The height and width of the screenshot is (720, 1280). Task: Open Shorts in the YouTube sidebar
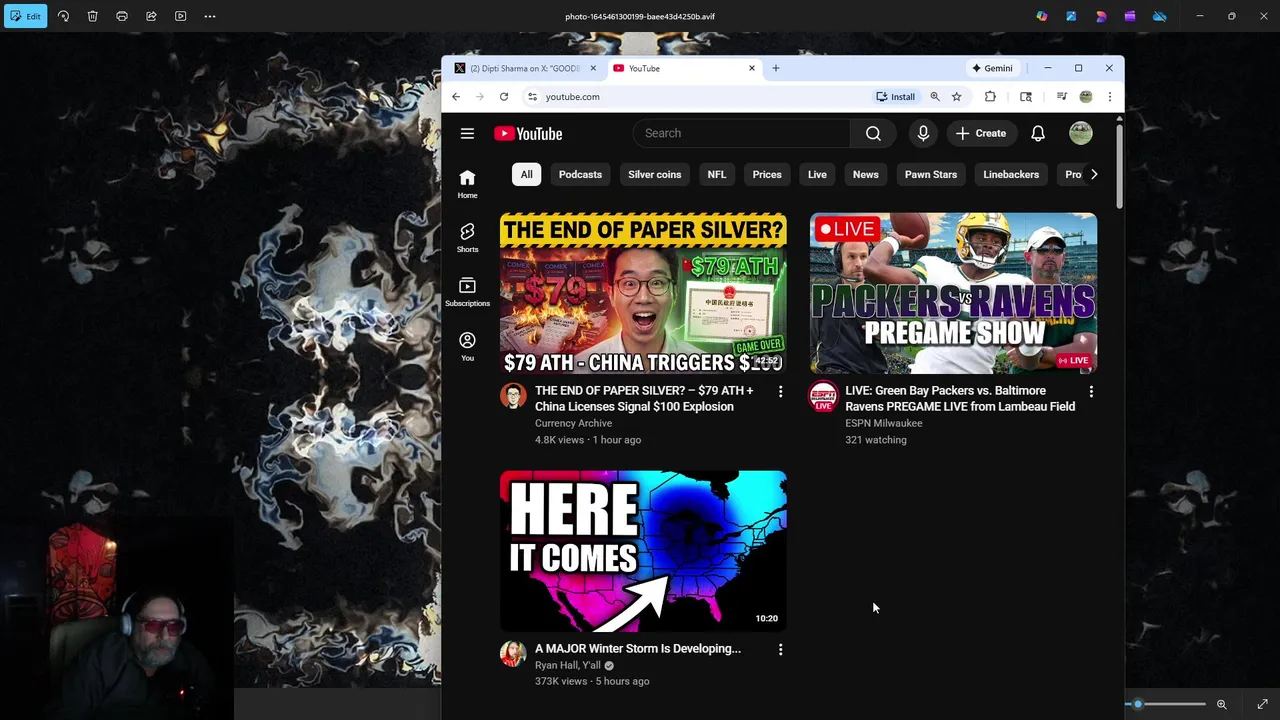(467, 238)
